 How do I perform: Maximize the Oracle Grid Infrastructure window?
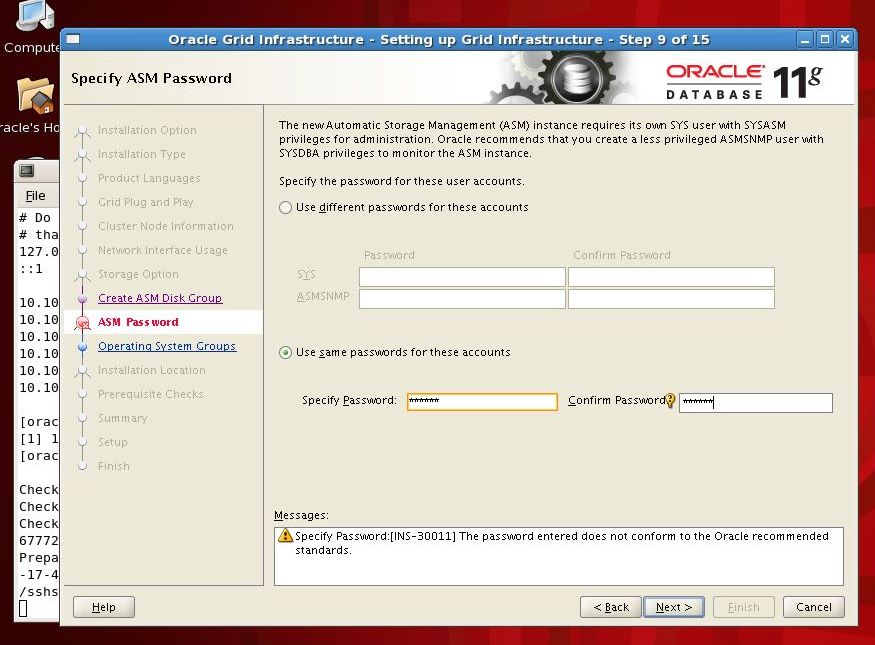coord(825,39)
